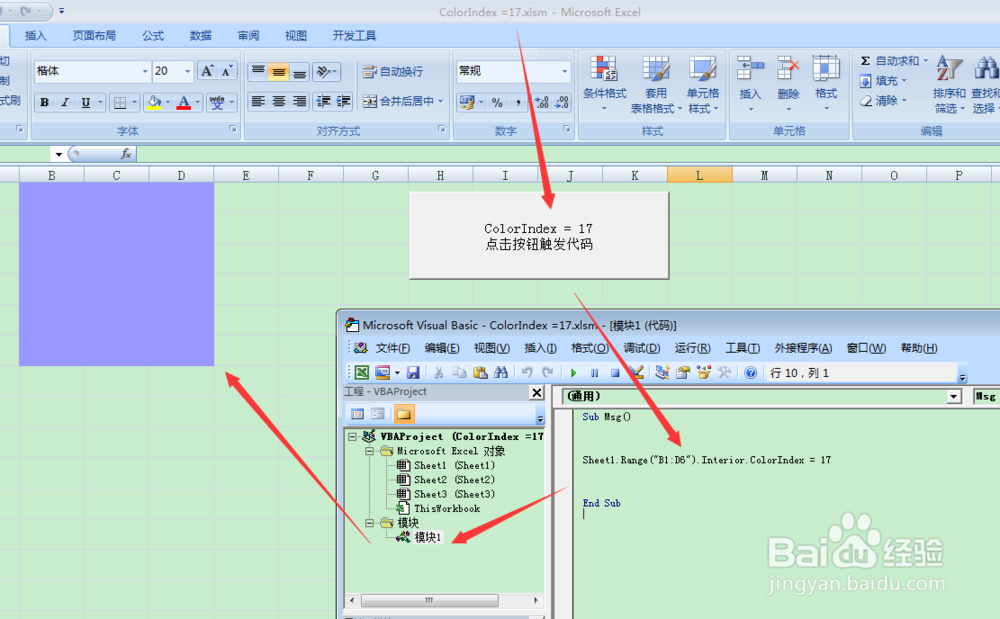The image size is (1000, 619).
Task: Click the Toggle Folders icon in project panel
Action: click(404, 414)
